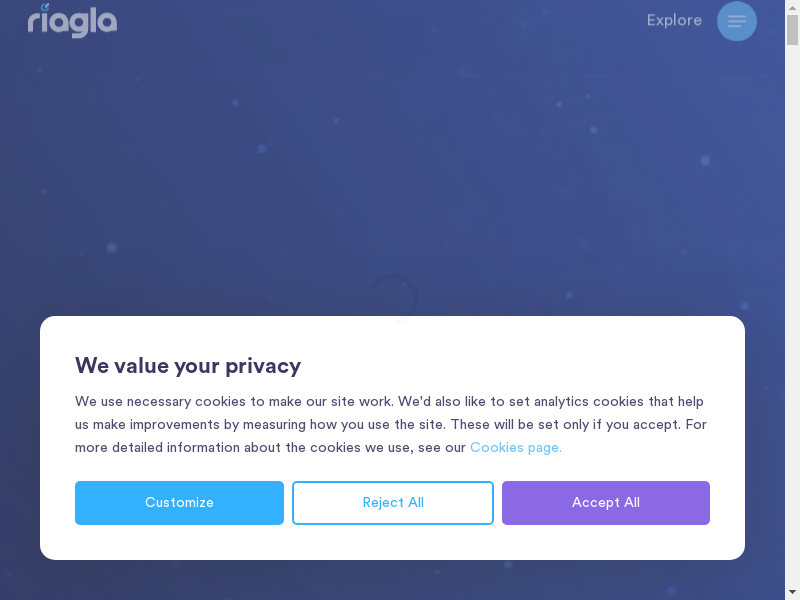
Task: Click the loading spinner icon
Action: (x=394, y=297)
